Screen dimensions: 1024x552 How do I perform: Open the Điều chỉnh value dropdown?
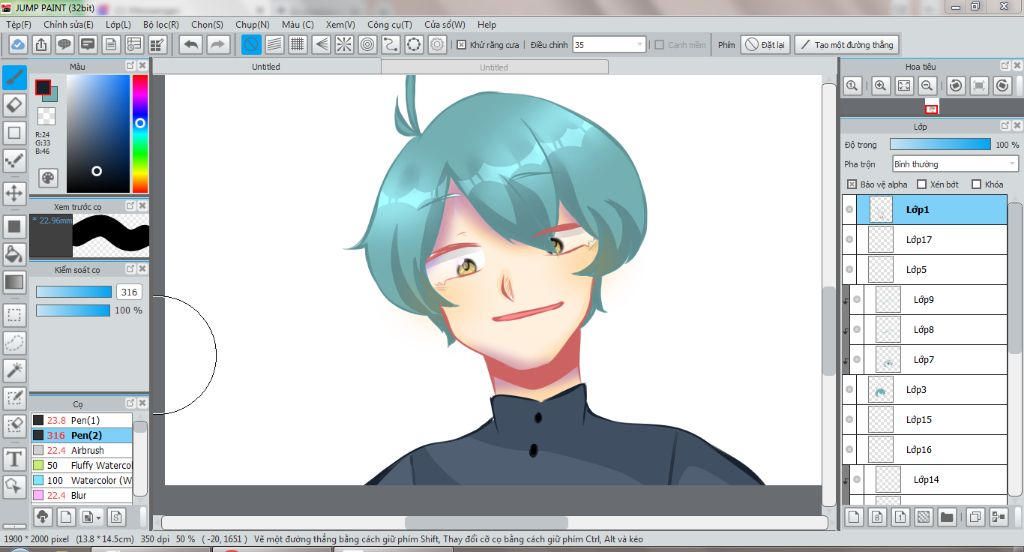pos(609,44)
